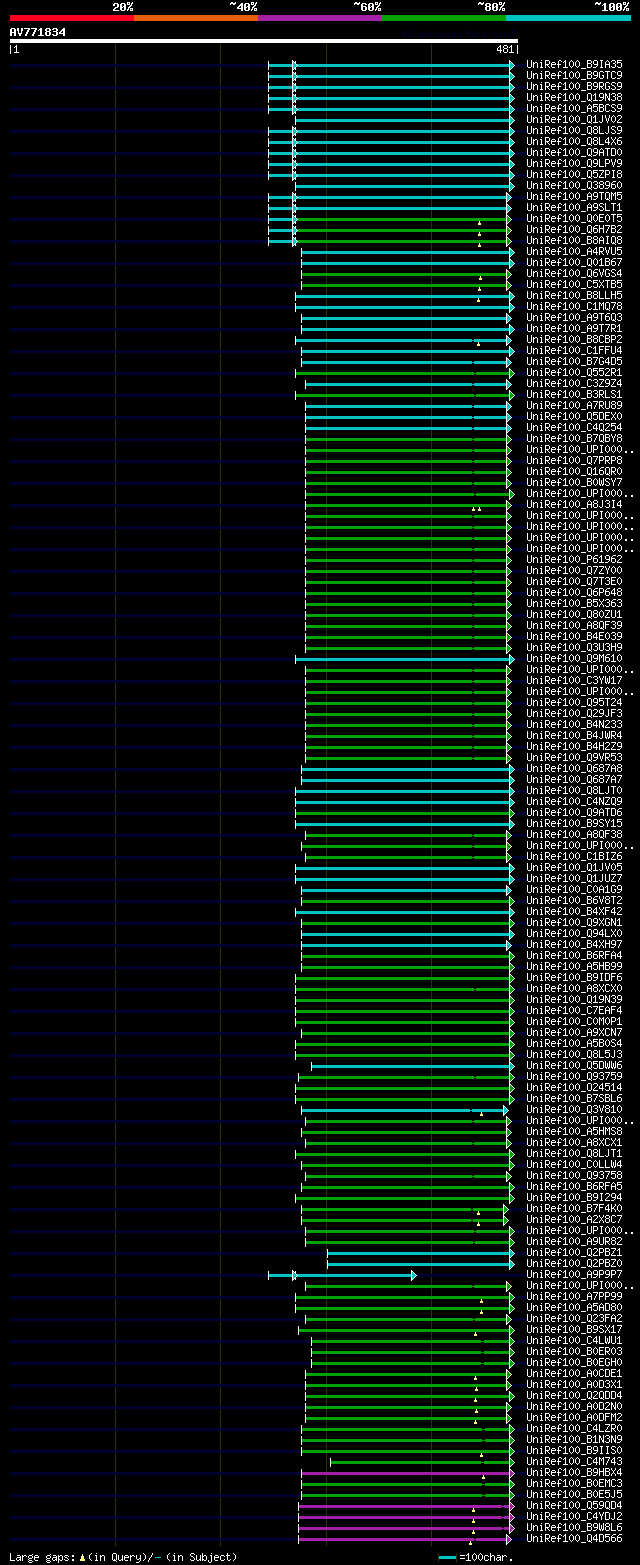Viewport: 640px width, 1565px height.
Task: Select the UniRef100_C5XTB5 label
Action: pos(574,284)
